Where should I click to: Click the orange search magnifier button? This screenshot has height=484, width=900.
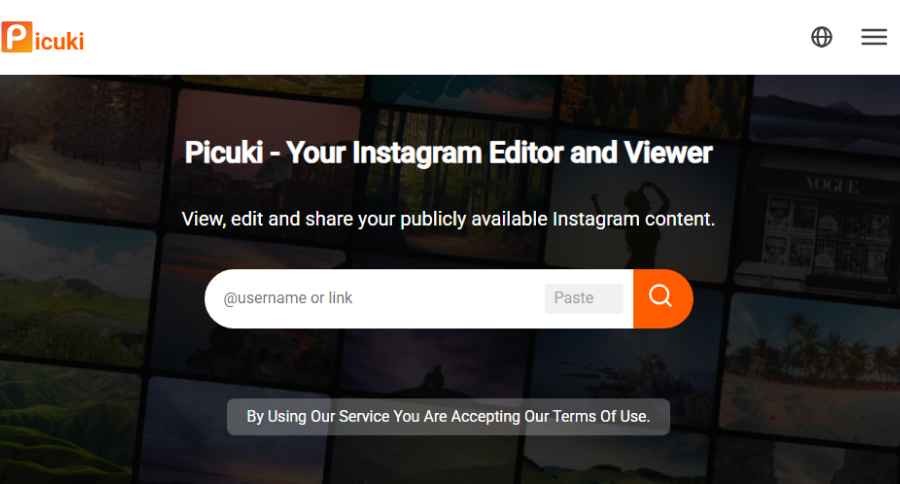tap(663, 299)
